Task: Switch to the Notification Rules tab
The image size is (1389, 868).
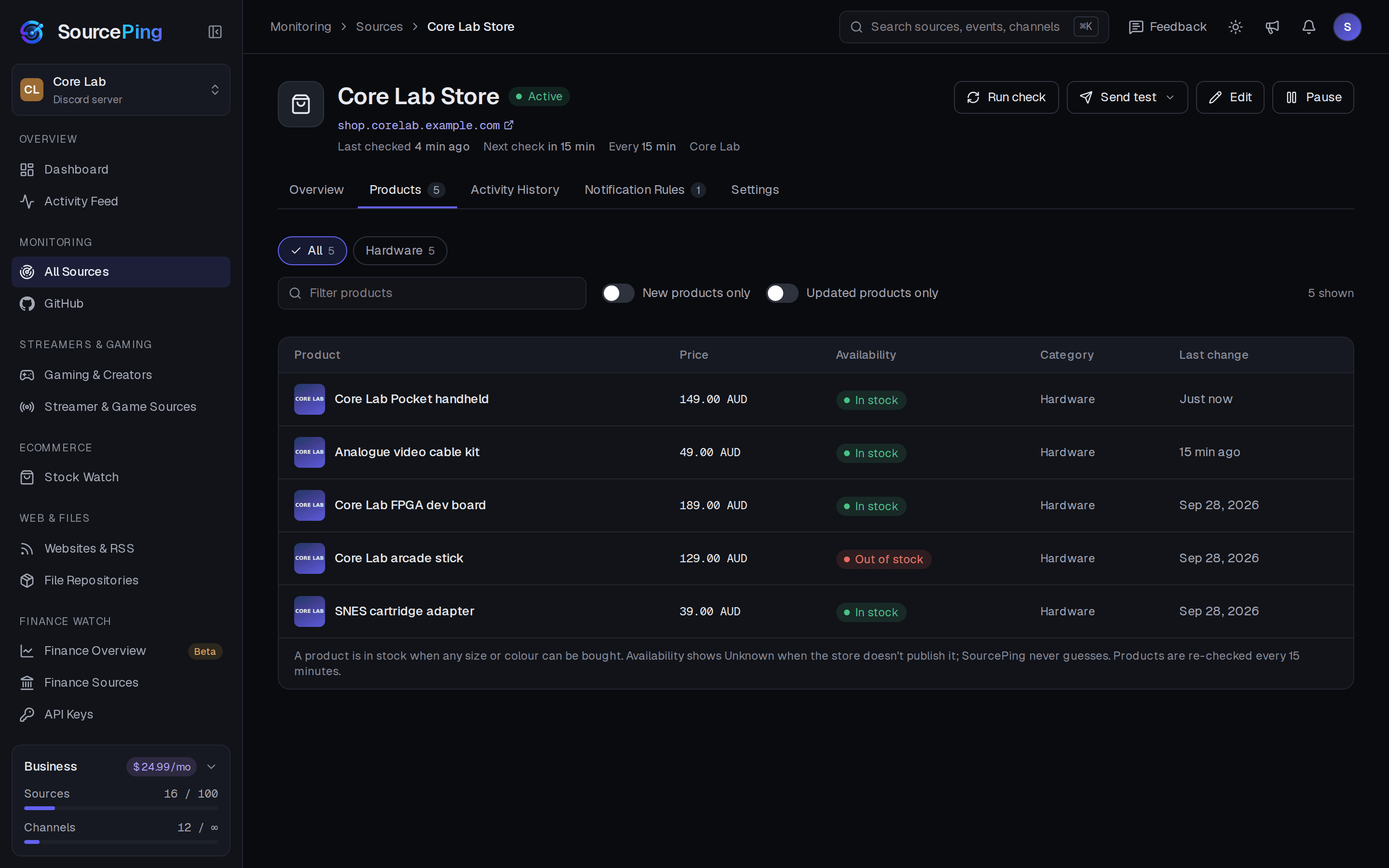Action: point(645,190)
